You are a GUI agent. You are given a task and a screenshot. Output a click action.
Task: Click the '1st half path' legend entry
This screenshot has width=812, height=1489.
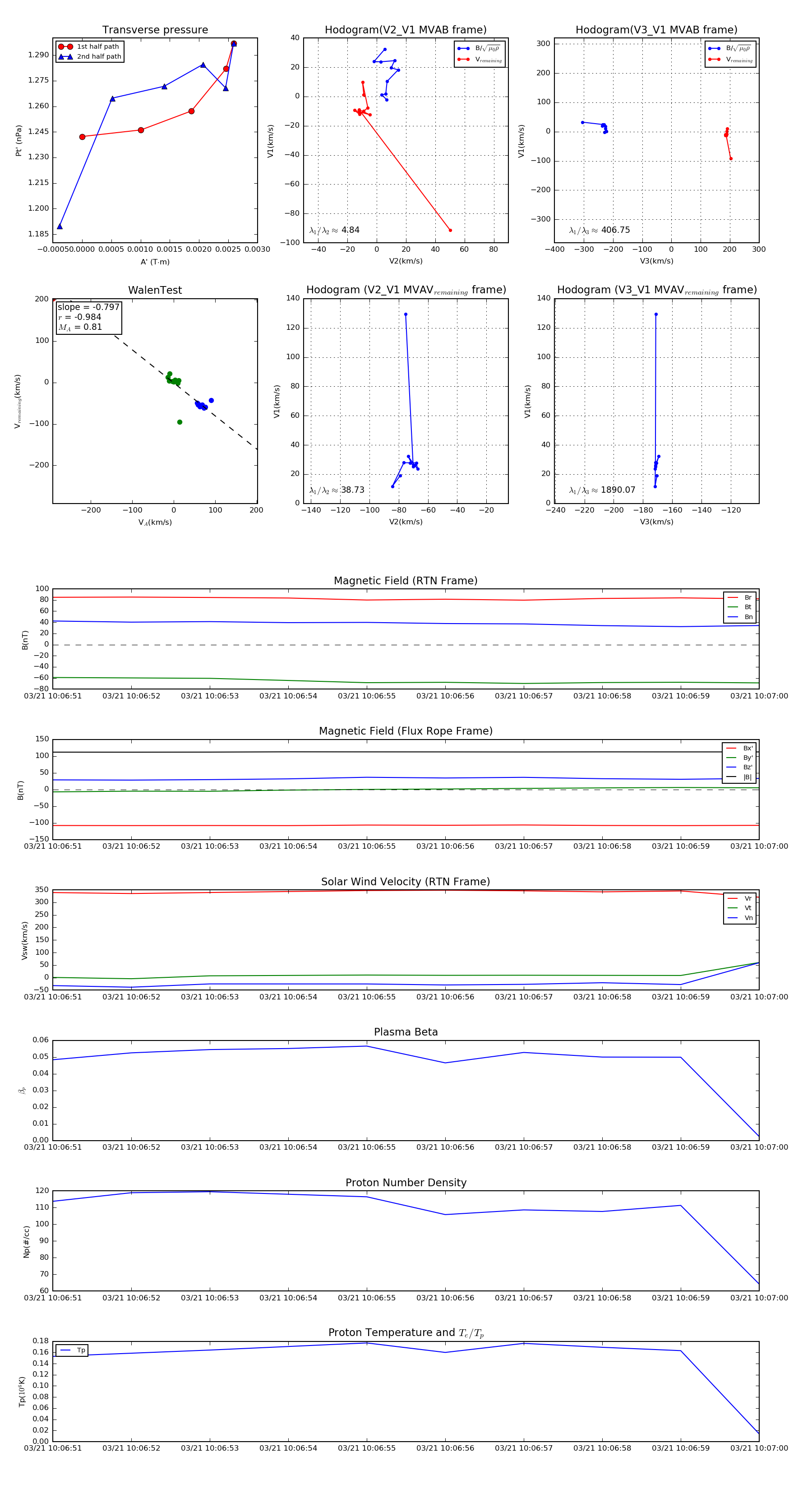(90, 47)
